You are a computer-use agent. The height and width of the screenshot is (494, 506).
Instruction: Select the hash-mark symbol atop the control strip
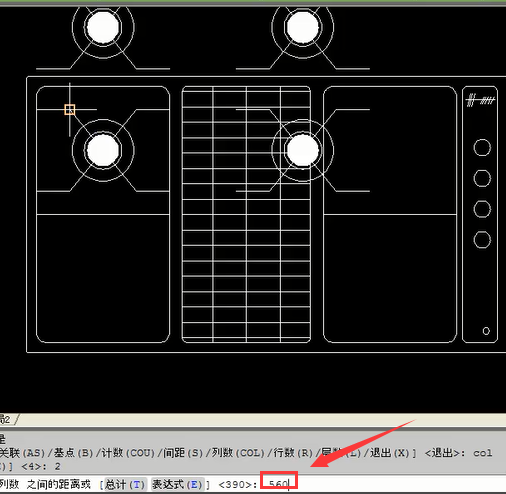(x=480, y=100)
